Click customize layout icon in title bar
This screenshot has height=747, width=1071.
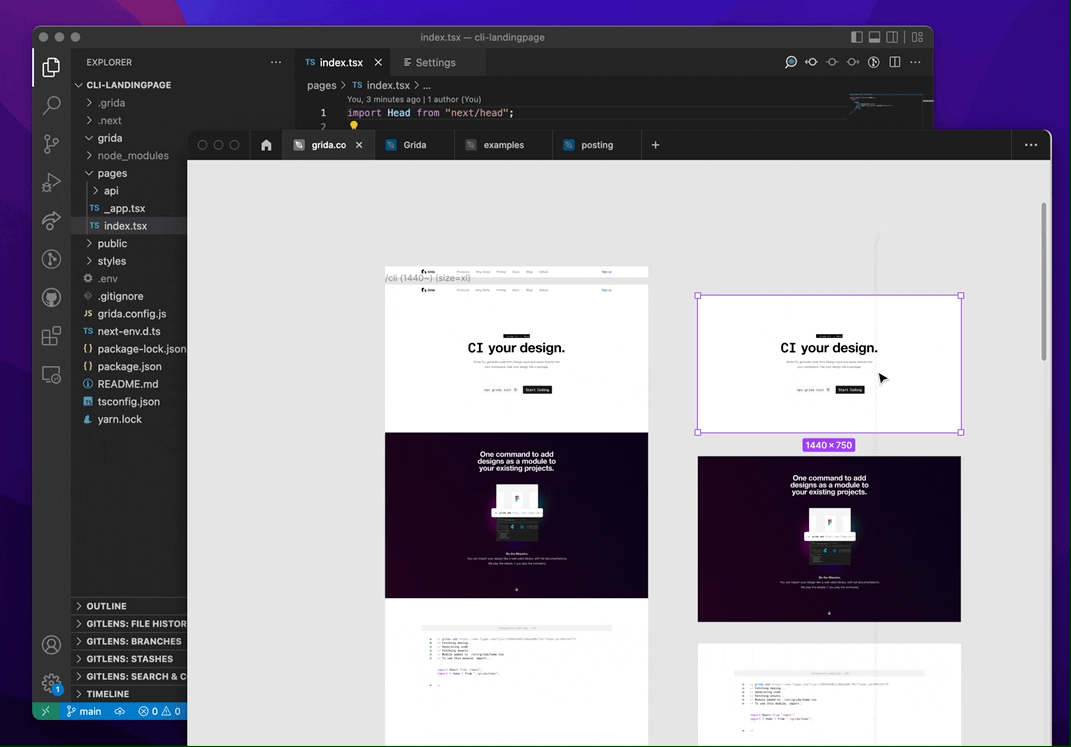(917, 37)
